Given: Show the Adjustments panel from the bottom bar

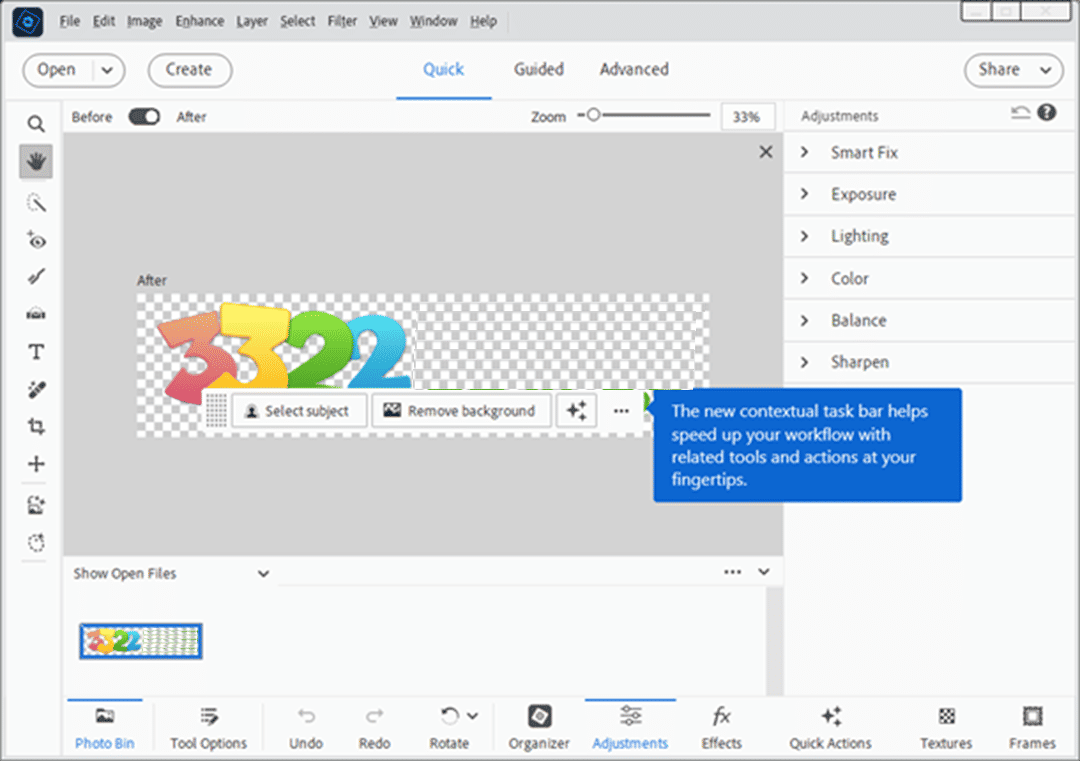Looking at the screenshot, I should tap(630, 729).
